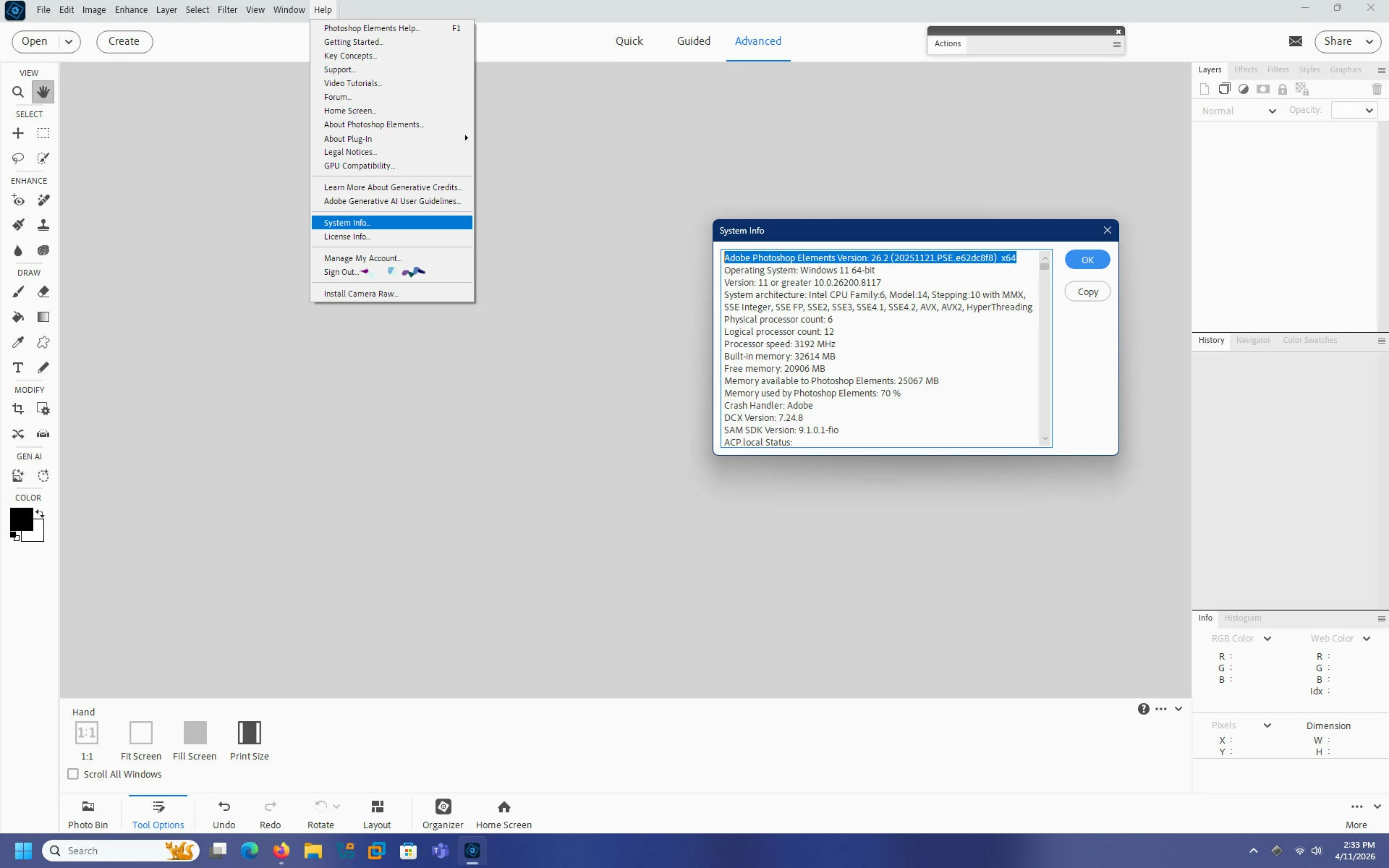The height and width of the screenshot is (868, 1389).
Task: Choose the Eraser tool
Action: (43, 292)
